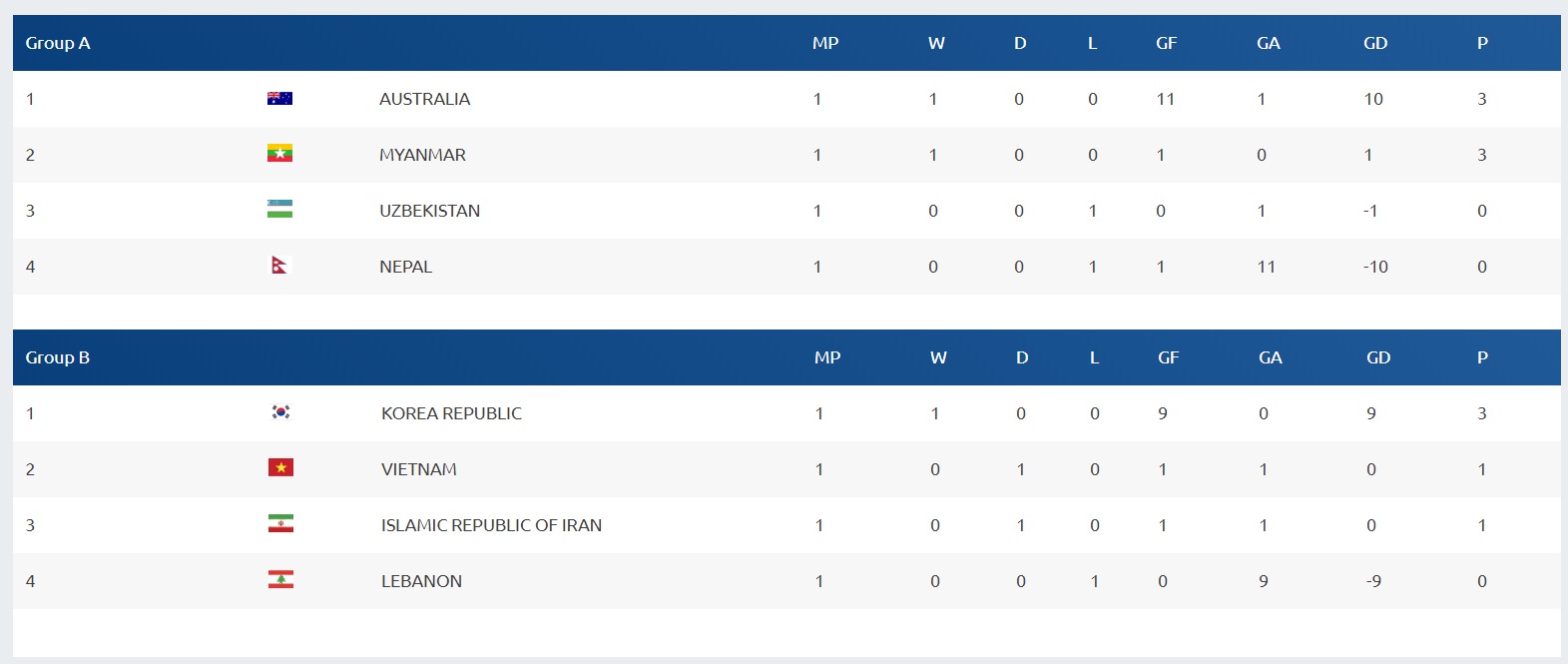Screen dimensions: 1568x664
Task: Click the MP column header in Group B
Action: click(x=827, y=357)
